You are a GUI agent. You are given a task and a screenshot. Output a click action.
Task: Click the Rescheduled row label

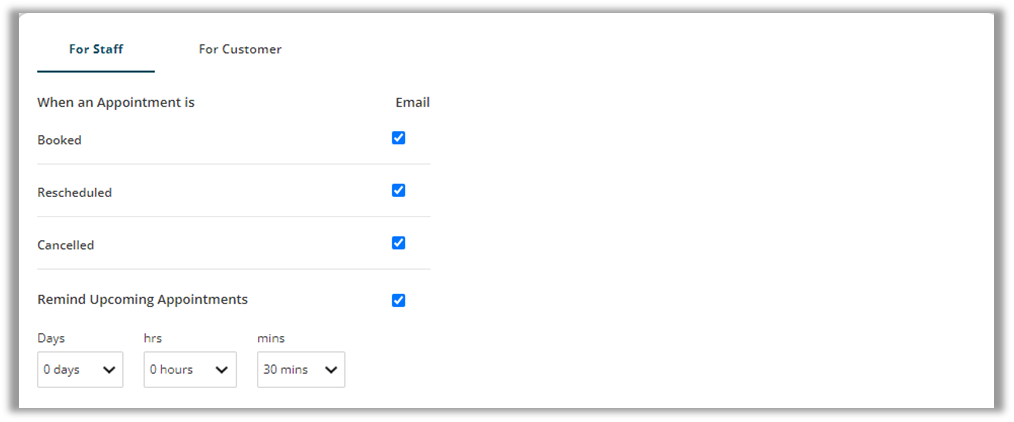pyautogui.click(x=74, y=192)
